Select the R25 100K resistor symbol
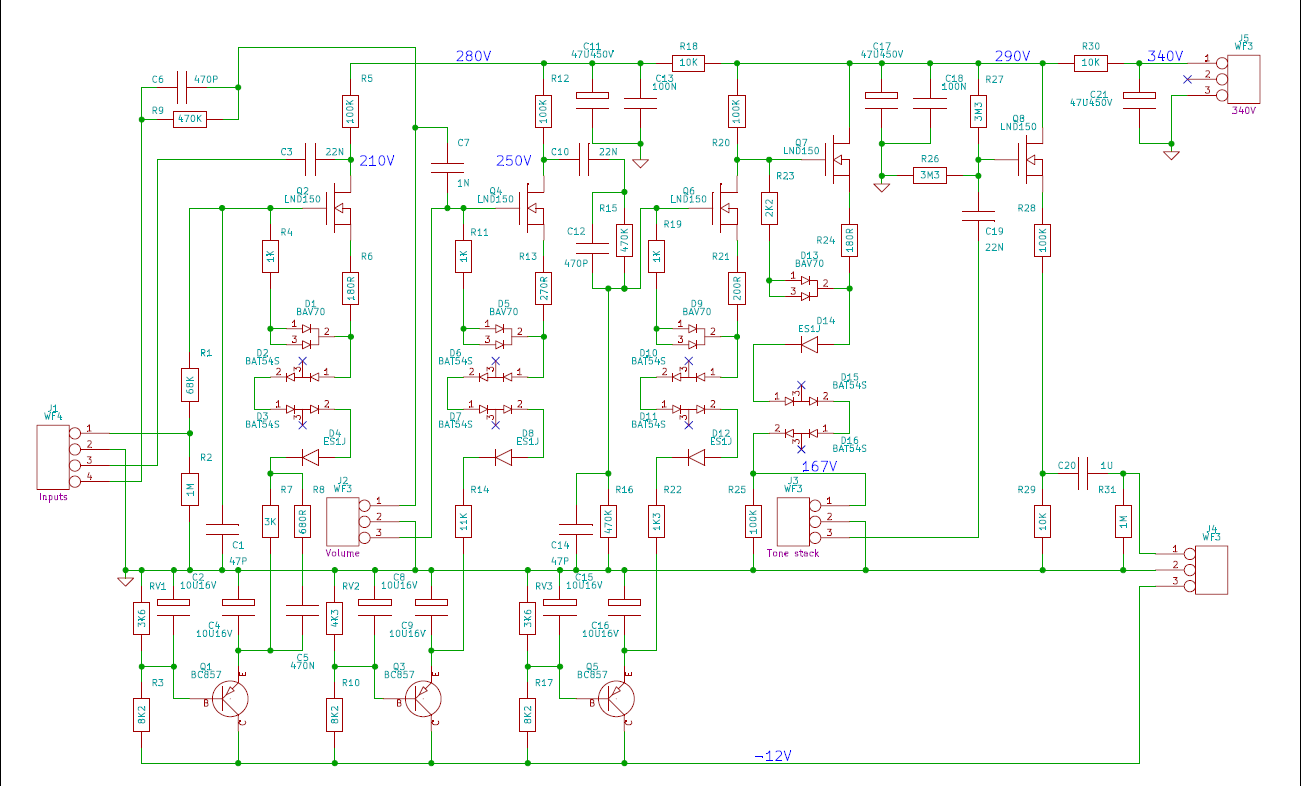1301x786 pixels. 752,521
